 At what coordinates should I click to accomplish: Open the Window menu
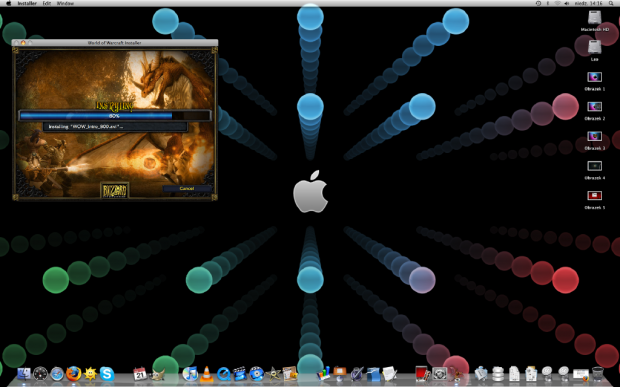click(65, 3)
